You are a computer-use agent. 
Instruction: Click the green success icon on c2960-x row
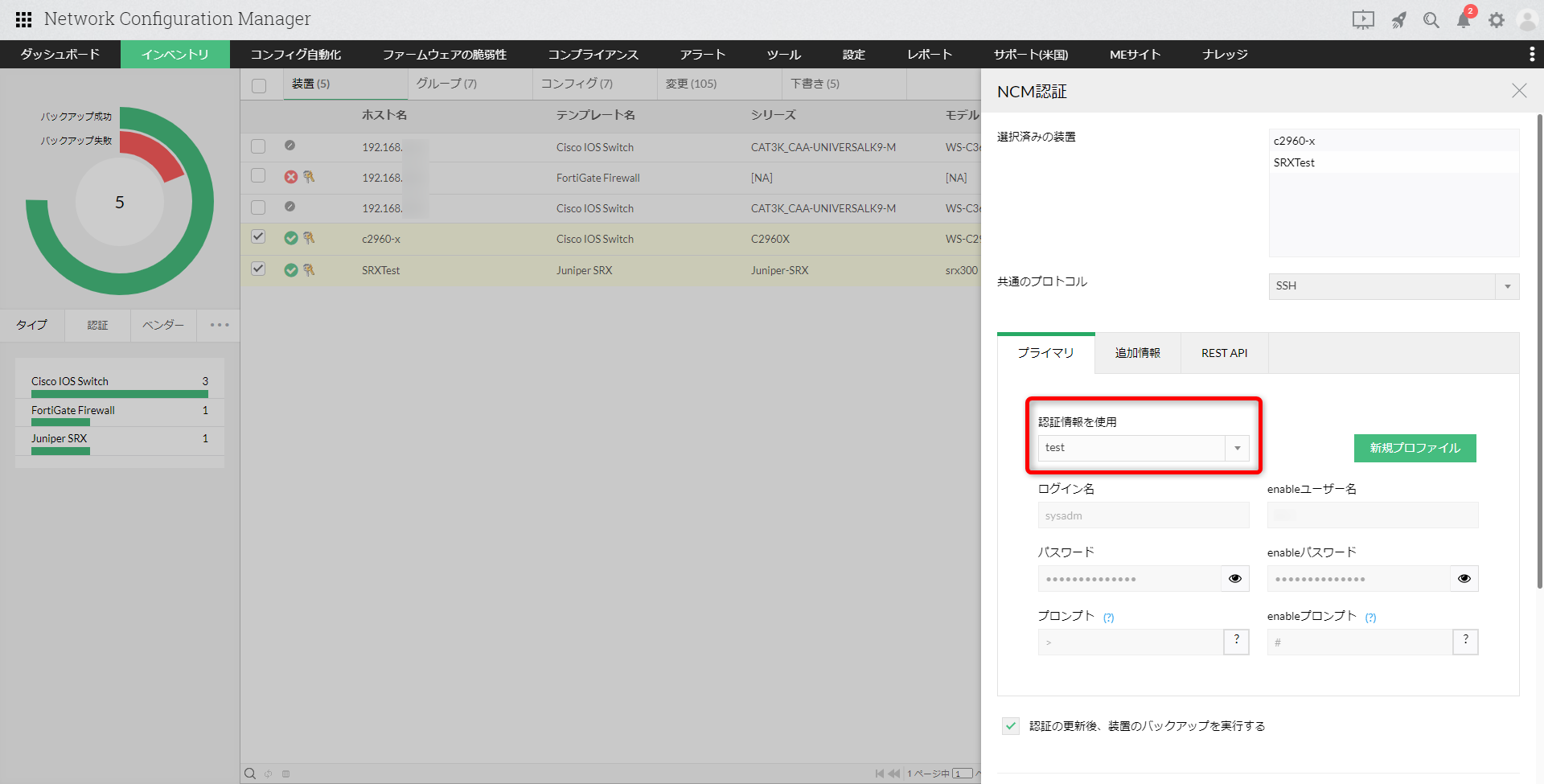[291, 238]
